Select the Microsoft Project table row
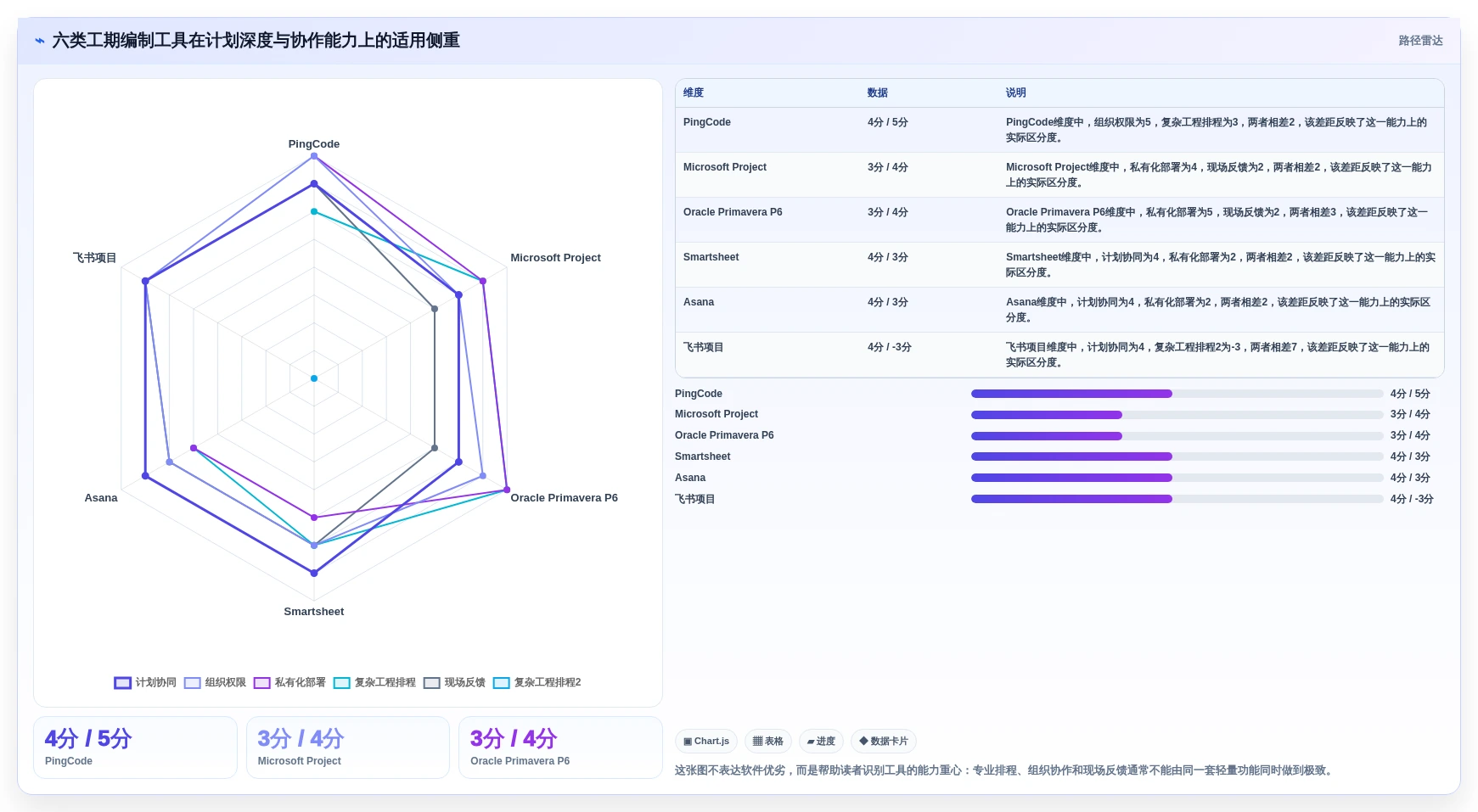 coord(1059,175)
